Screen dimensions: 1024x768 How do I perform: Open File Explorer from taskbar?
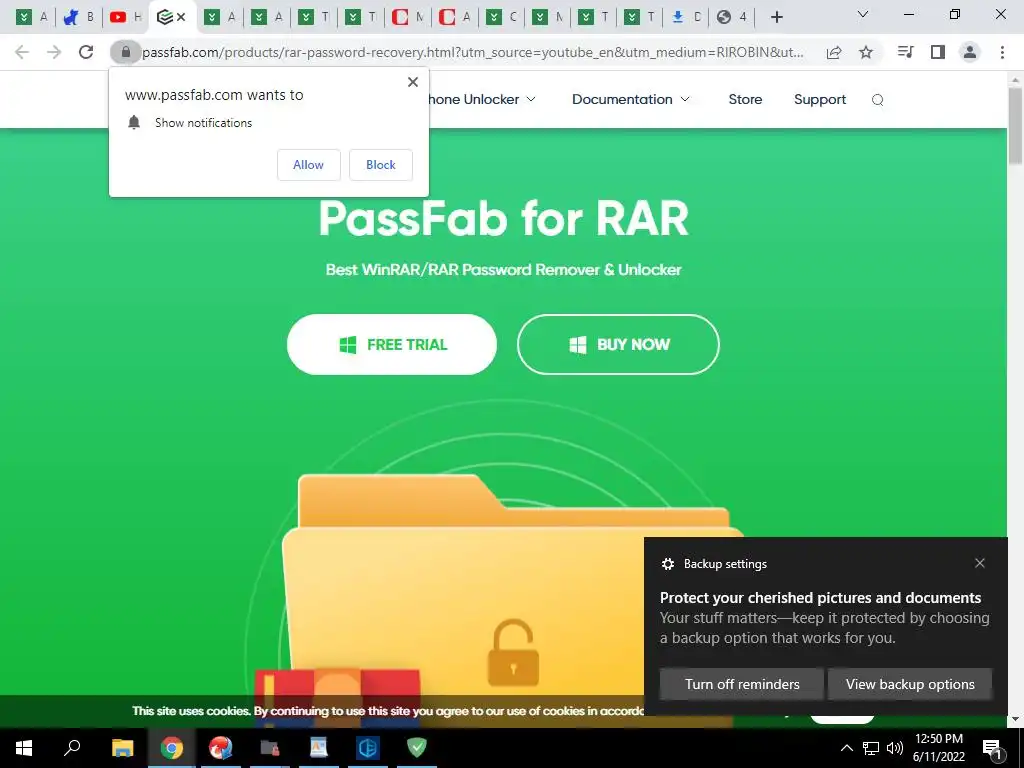[122, 748]
